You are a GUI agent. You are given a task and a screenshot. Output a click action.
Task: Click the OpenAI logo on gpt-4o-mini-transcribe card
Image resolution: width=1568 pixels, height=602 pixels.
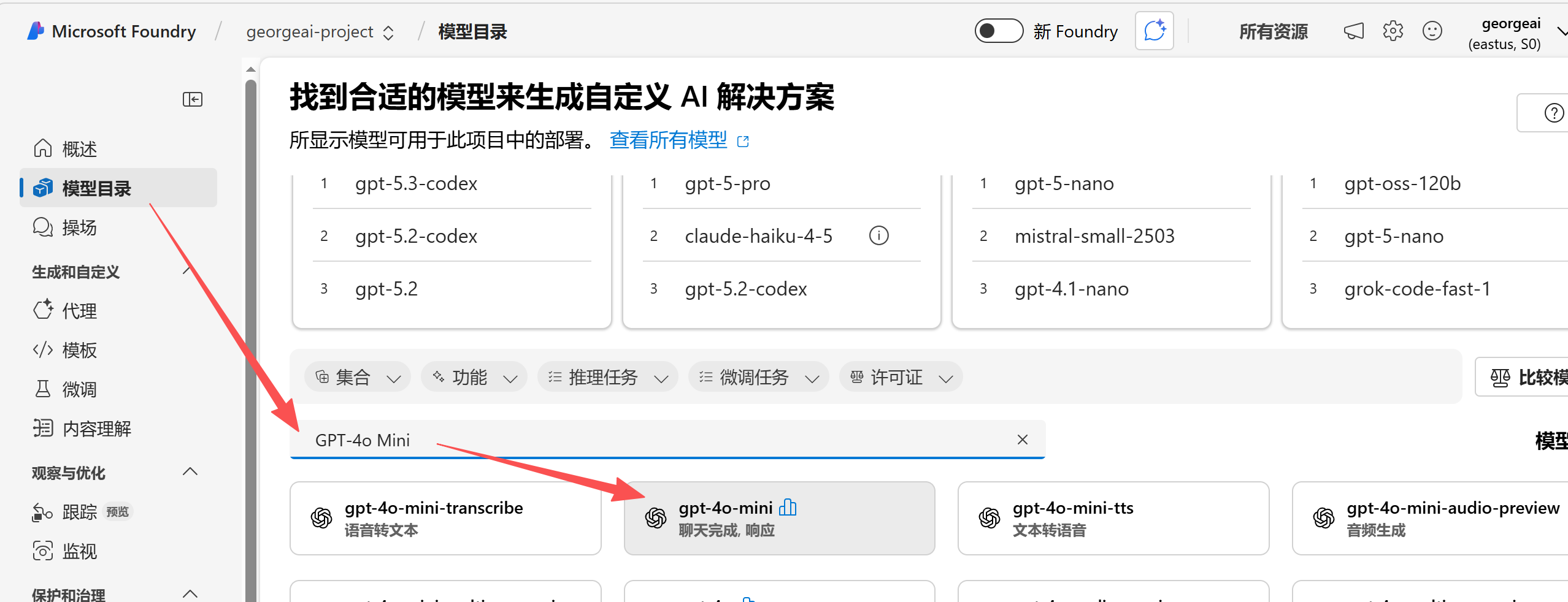[321, 518]
